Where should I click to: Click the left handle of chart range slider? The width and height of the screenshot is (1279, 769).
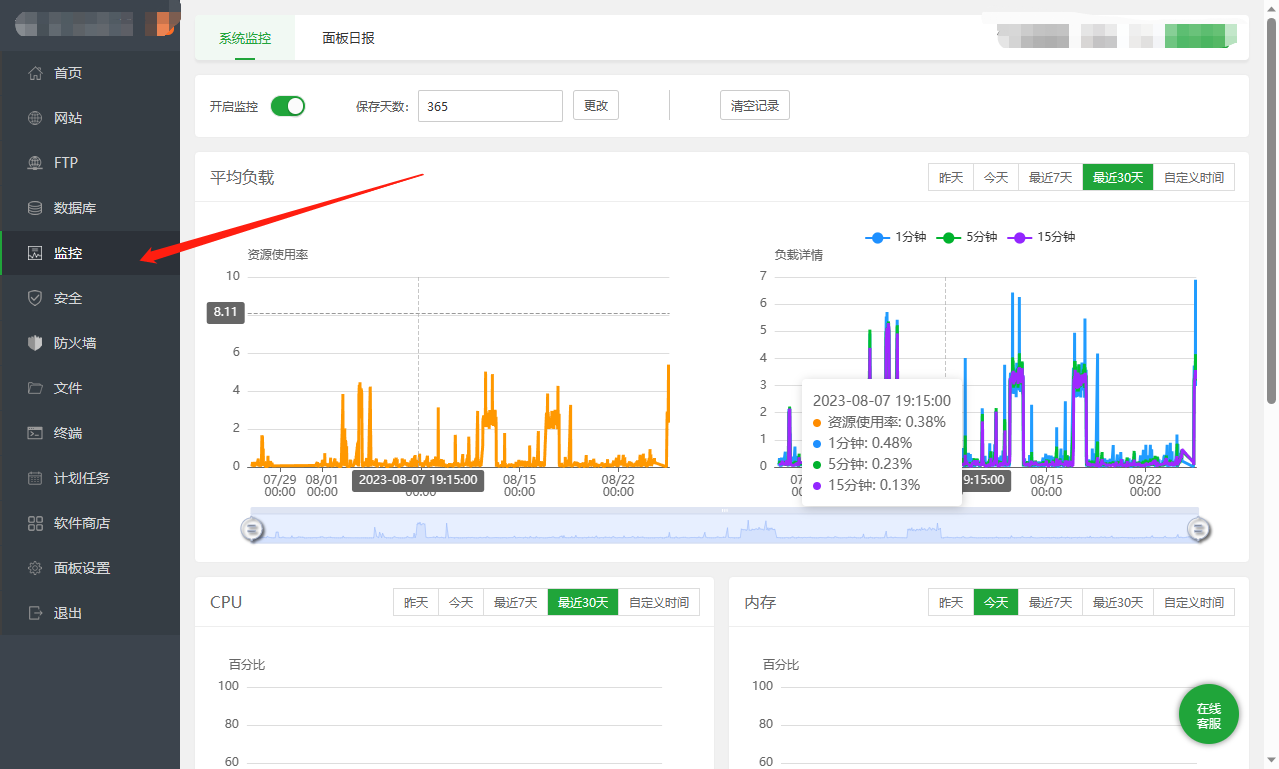[x=253, y=529]
